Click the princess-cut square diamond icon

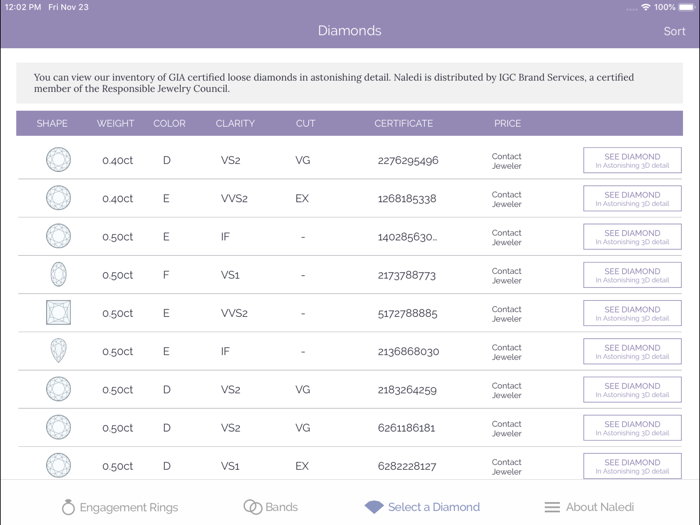[58, 313]
